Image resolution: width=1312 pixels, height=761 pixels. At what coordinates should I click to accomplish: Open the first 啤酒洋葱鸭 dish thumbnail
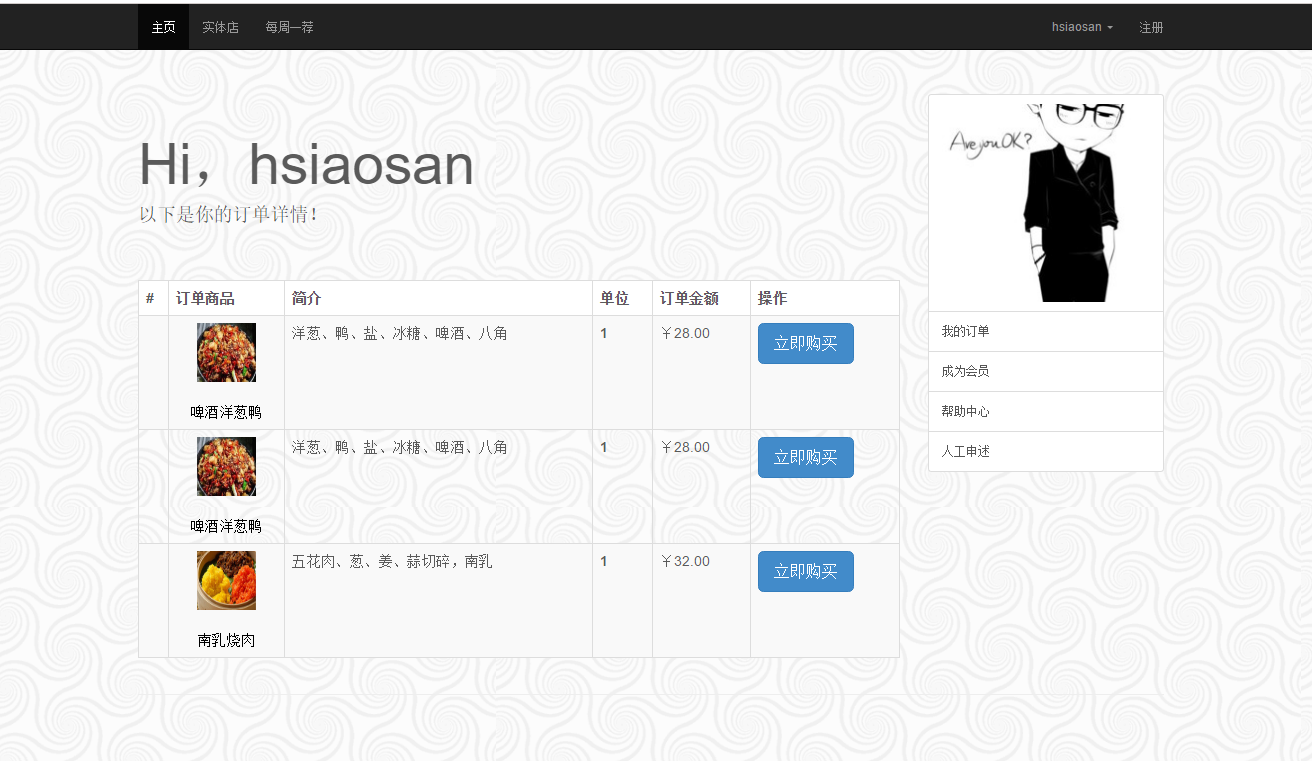pyautogui.click(x=226, y=352)
